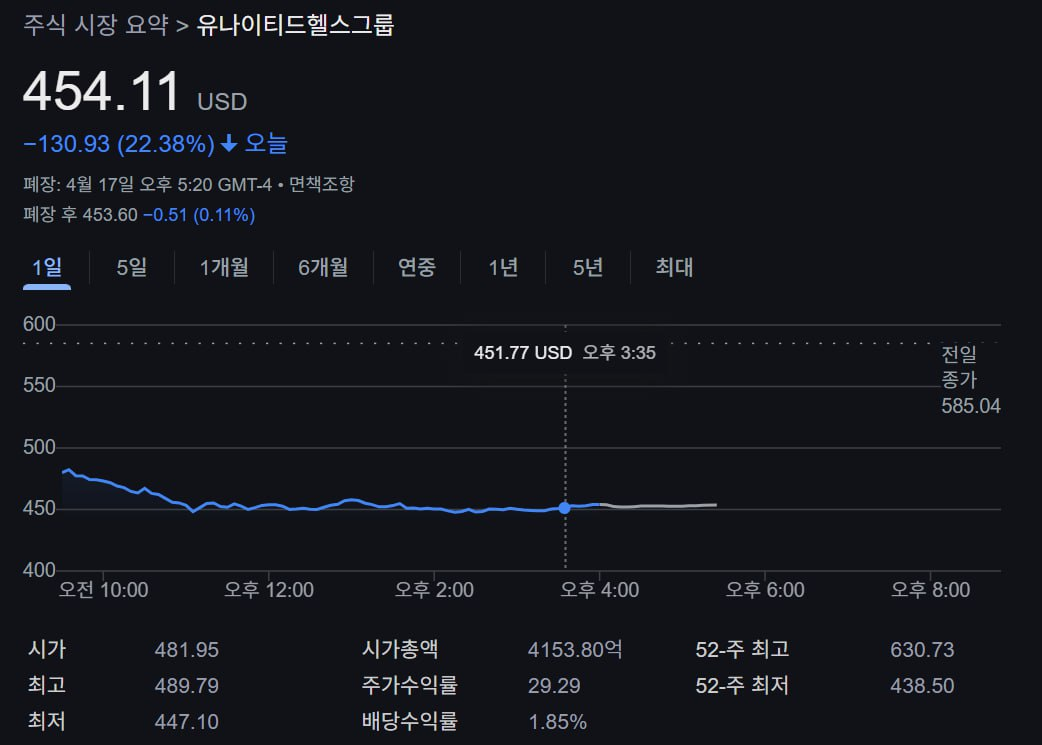The image size is (1042, 745).
Task: Click the 최고 value 489.79
Action: coord(187,686)
